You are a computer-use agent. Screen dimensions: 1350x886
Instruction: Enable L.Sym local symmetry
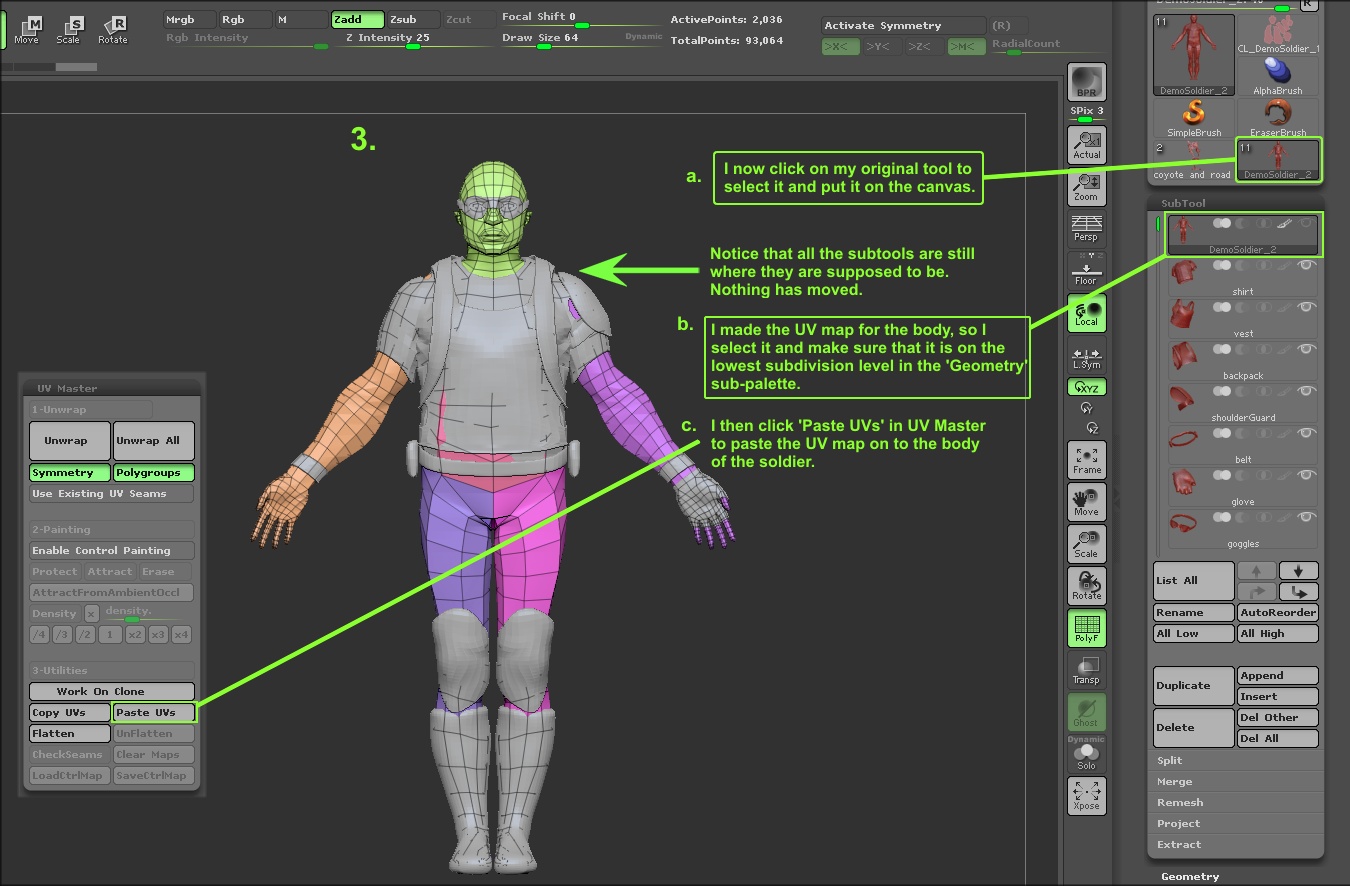point(1086,356)
